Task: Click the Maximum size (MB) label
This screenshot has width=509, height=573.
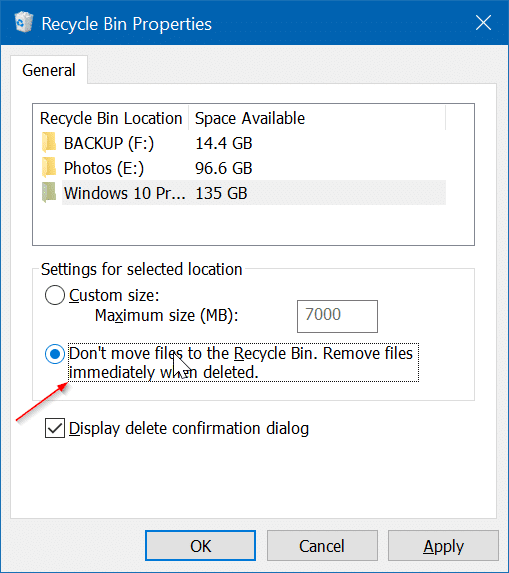Action: click(167, 316)
